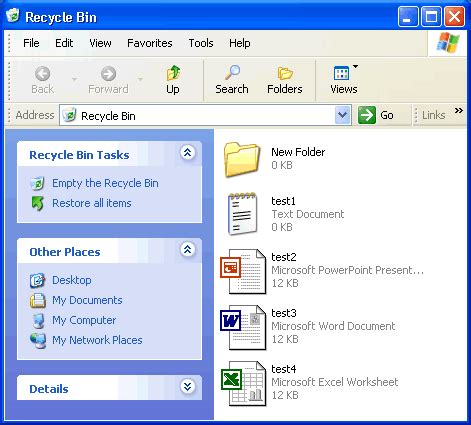471x425 pixels.
Task: Open the Address bar dropdown arrow
Action: (x=342, y=115)
